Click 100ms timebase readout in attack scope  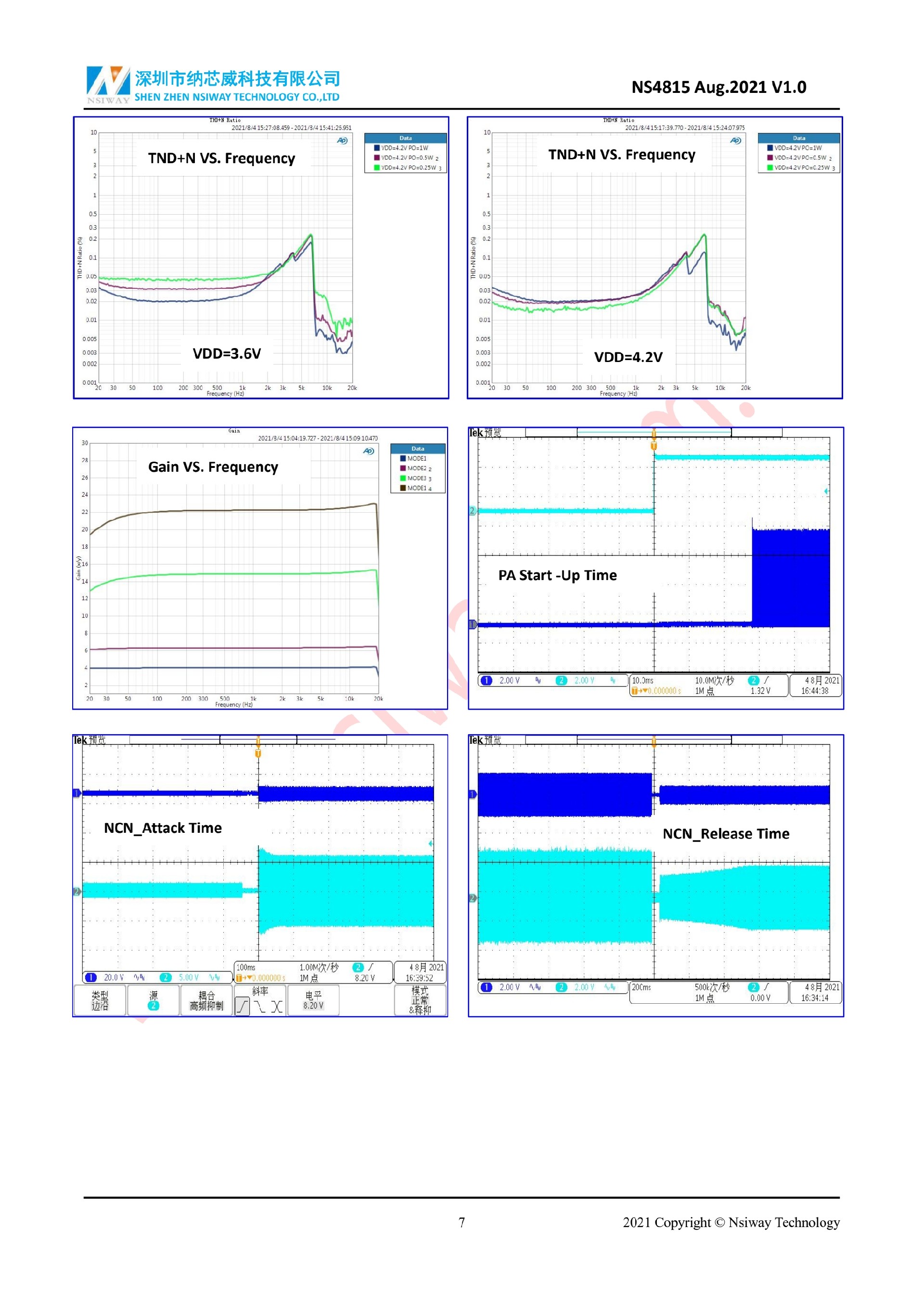point(246,967)
